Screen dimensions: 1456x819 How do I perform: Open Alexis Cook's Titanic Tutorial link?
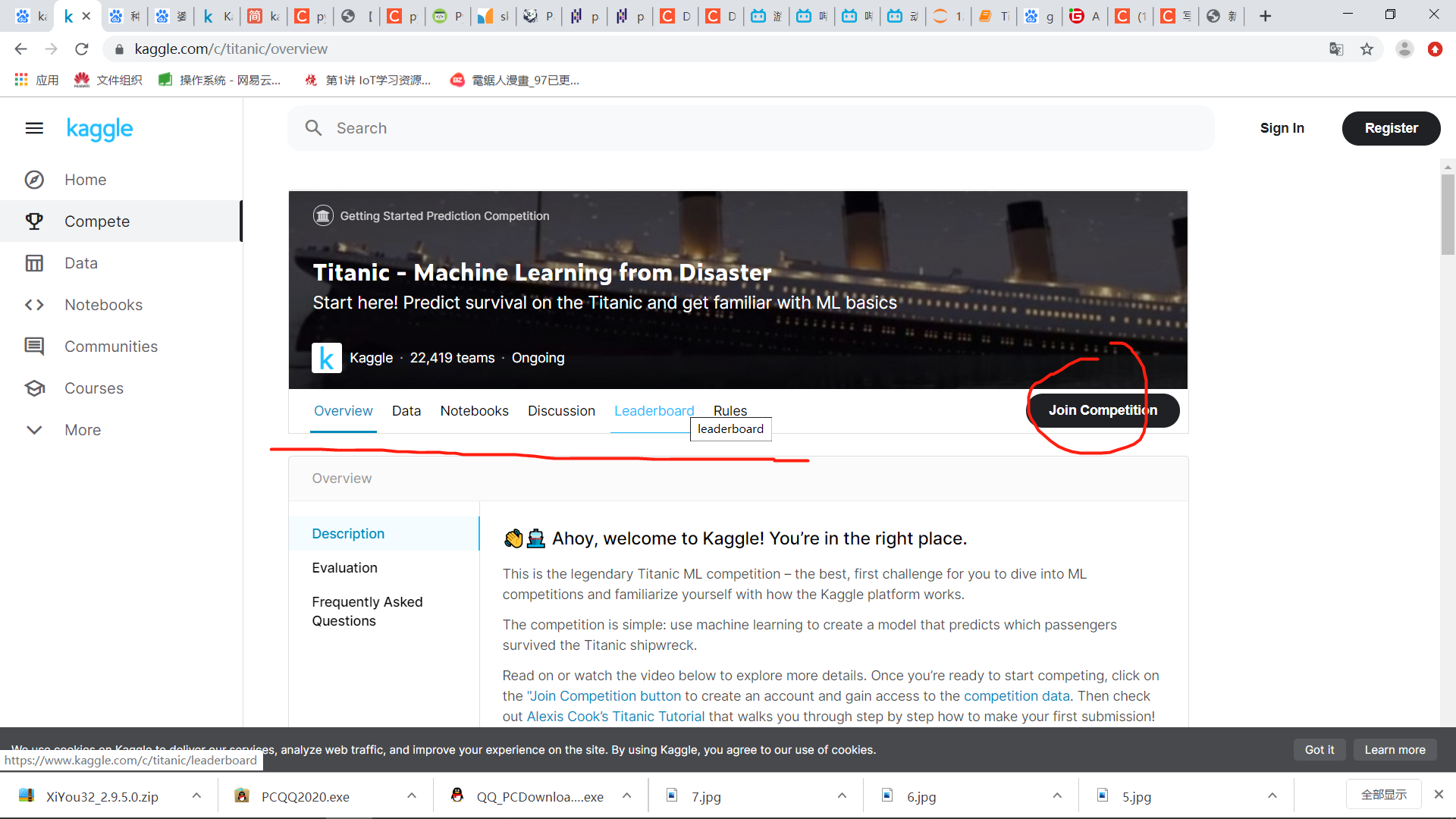pyautogui.click(x=615, y=717)
